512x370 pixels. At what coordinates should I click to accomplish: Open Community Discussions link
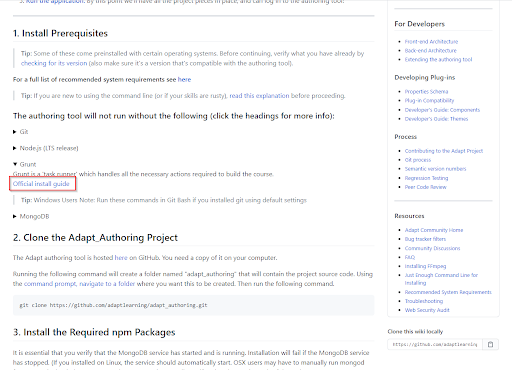(x=432, y=248)
